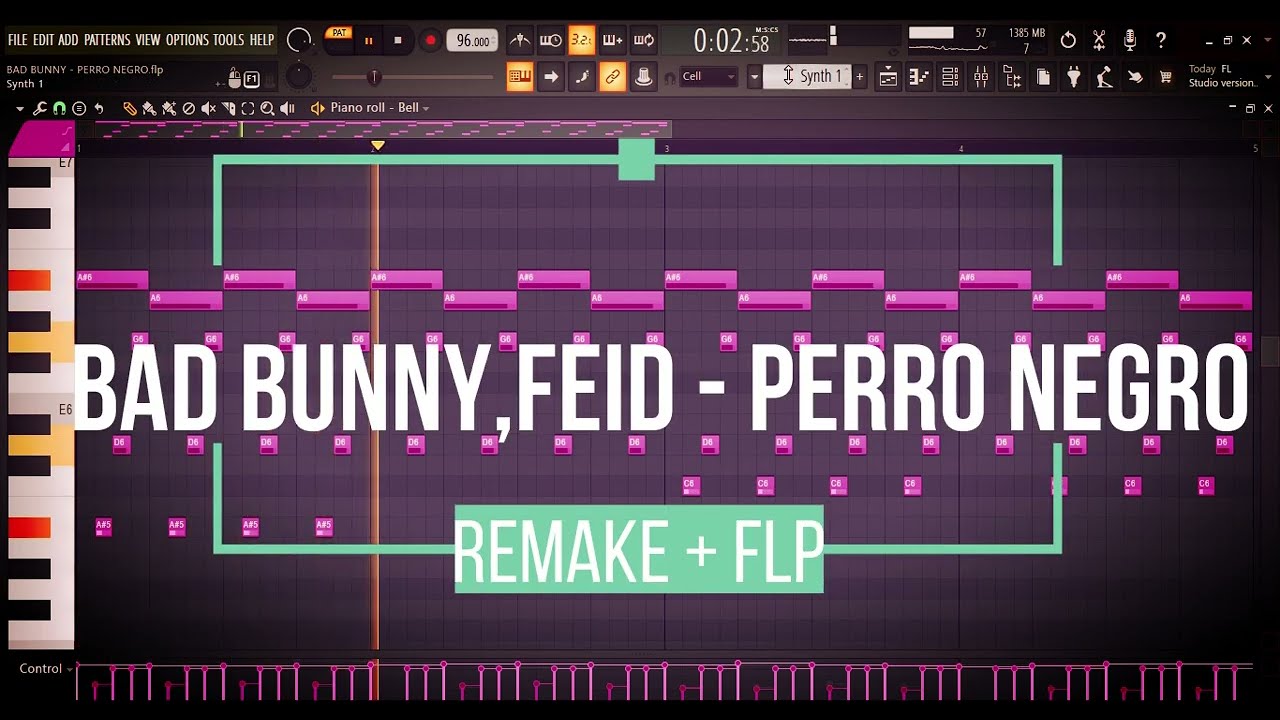Stop playback with the stop button
Screen dimensions: 1280x720
click(x=398, y=41)
